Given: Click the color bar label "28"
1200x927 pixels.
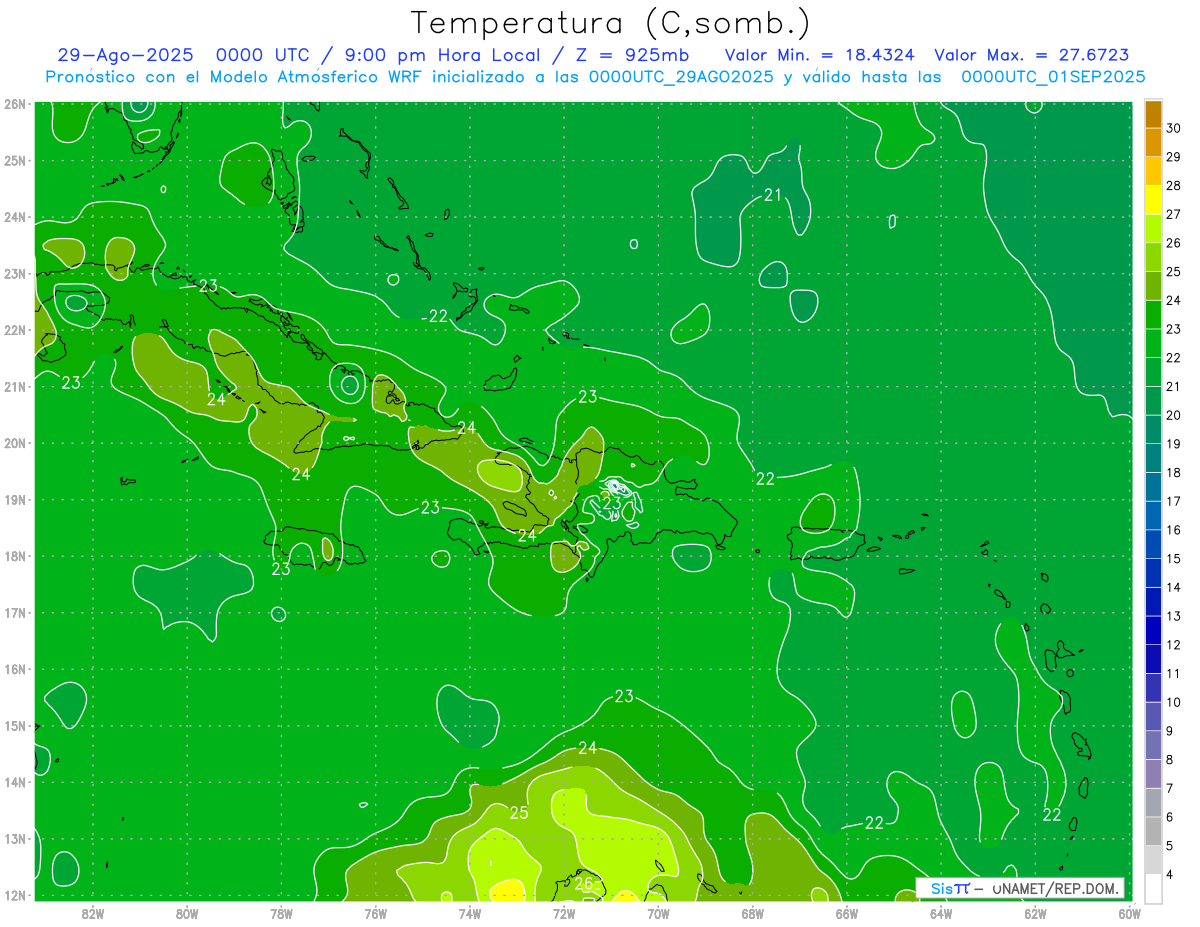Looking at the screenshot, I should pos(1173,186).
